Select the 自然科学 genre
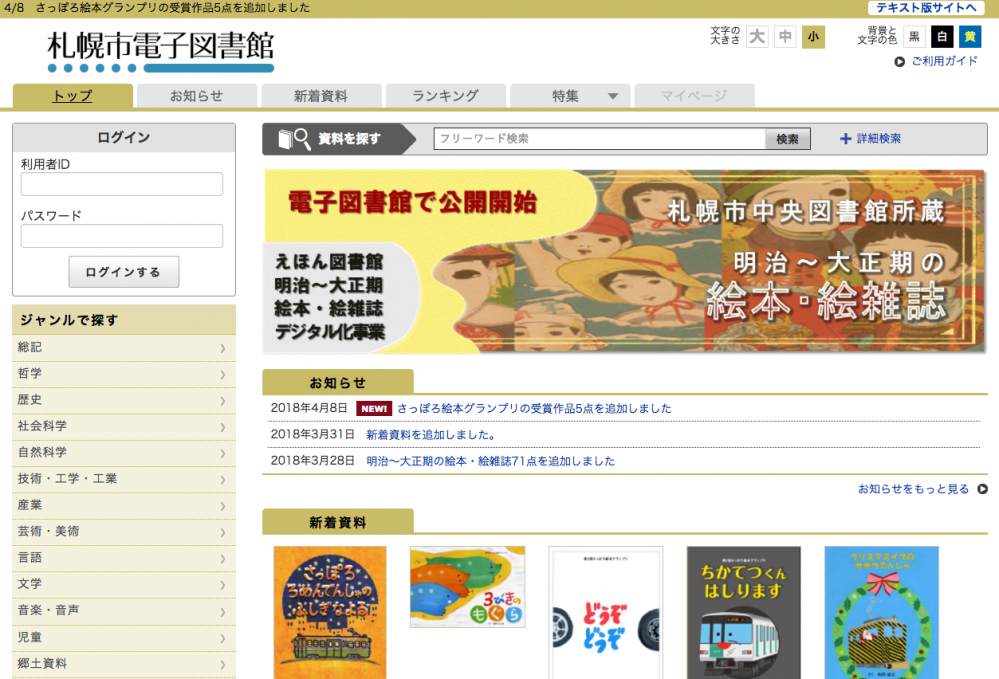This screenshot has width=999, height=679. tap(124, 454)
